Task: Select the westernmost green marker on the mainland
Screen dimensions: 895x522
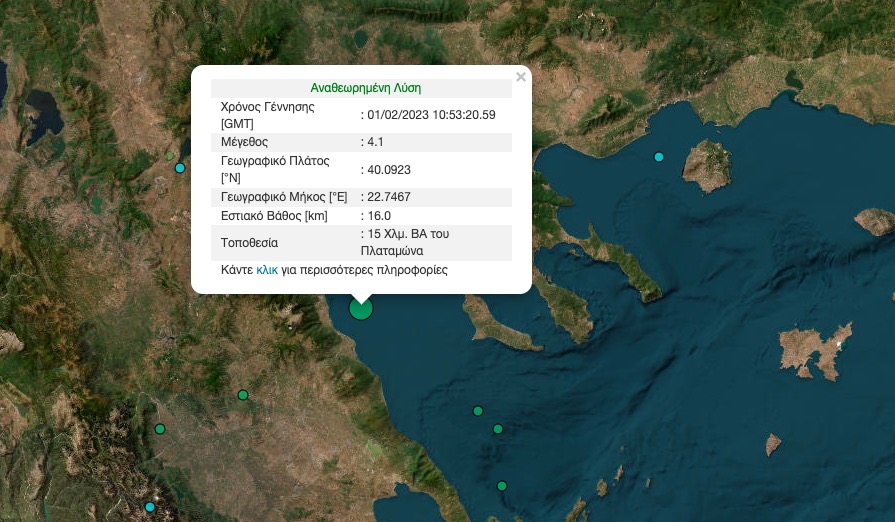Action: coord(160,429)
